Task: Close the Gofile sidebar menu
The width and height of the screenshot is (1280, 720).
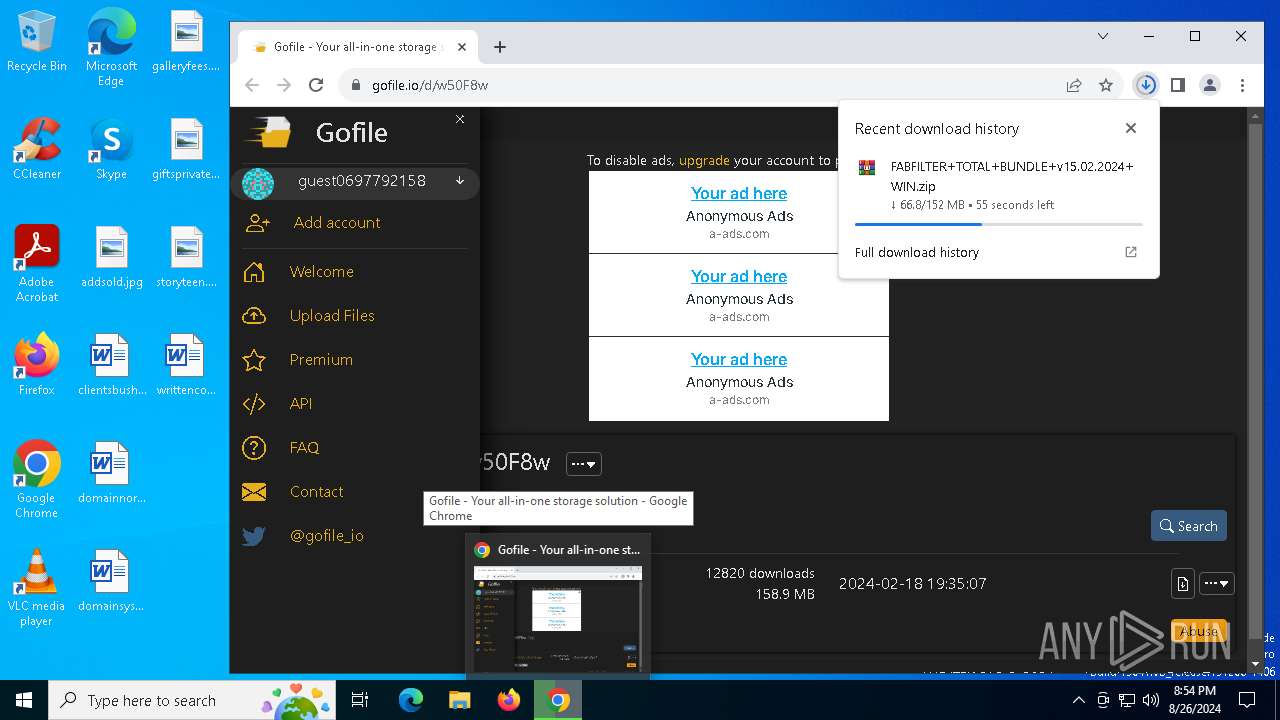Action: (x=460, y=119)
